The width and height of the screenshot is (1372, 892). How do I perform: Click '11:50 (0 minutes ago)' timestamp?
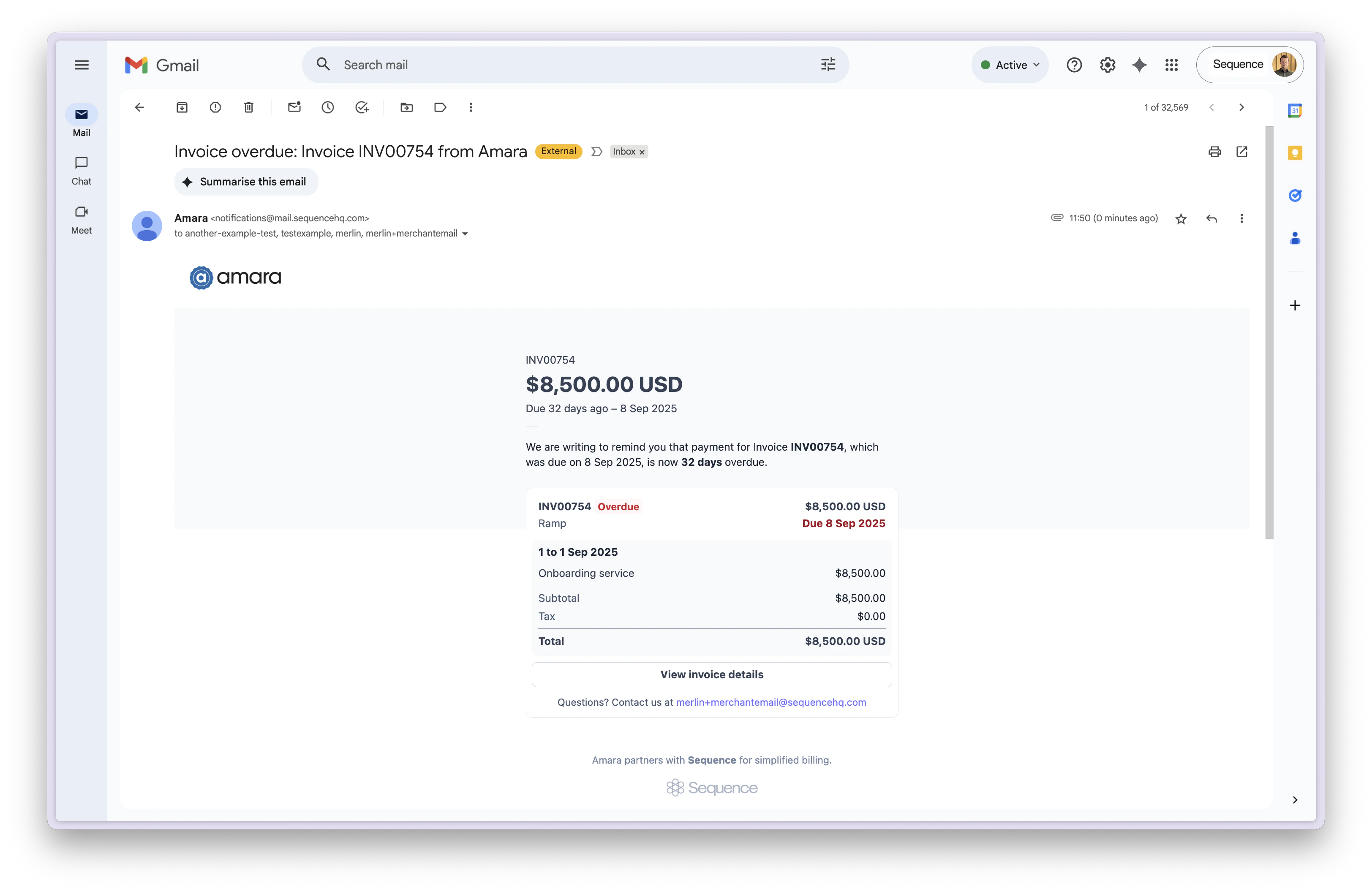click(1113, 218)
